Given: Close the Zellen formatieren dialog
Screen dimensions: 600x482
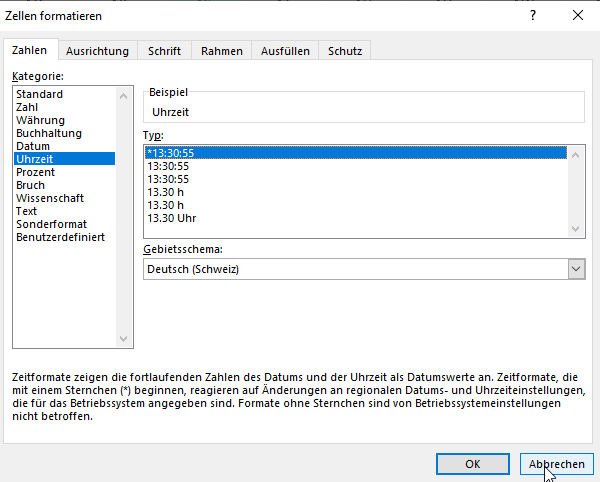Looking at the screenshot, I should 578,15.
